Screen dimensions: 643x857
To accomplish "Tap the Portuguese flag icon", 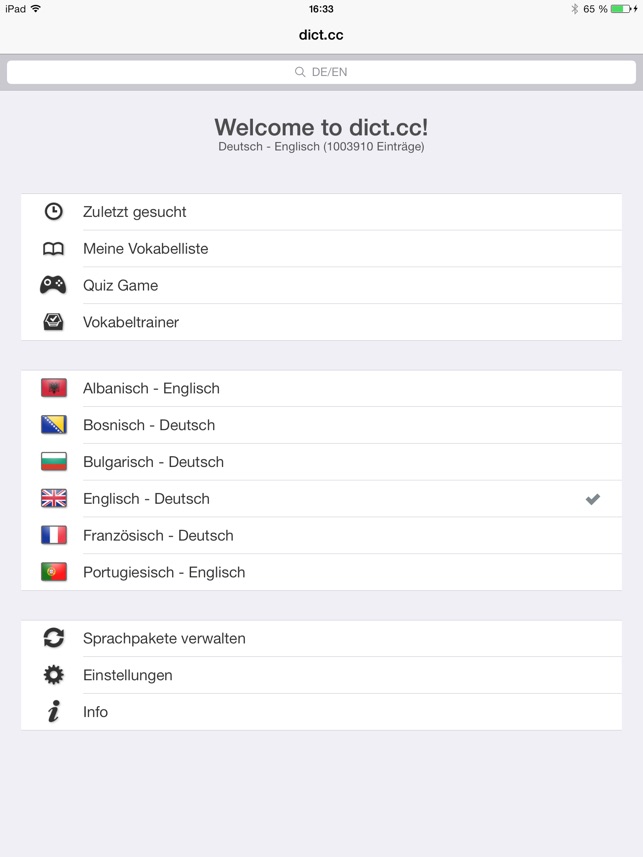I will tap(53, 572).
